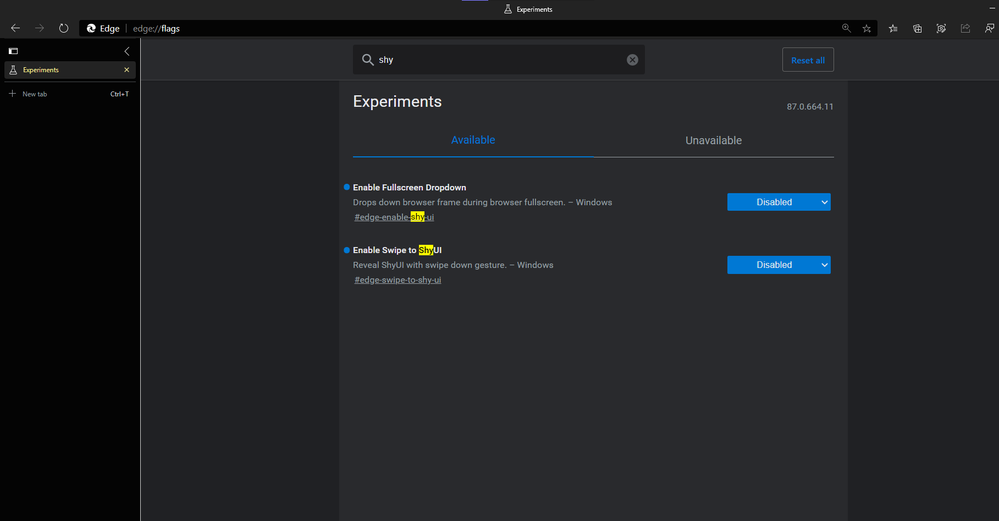The width and height of the screenshot is (999, 521).
Task: Click 'Drops down browser frame' description
Action: [482, 203]
